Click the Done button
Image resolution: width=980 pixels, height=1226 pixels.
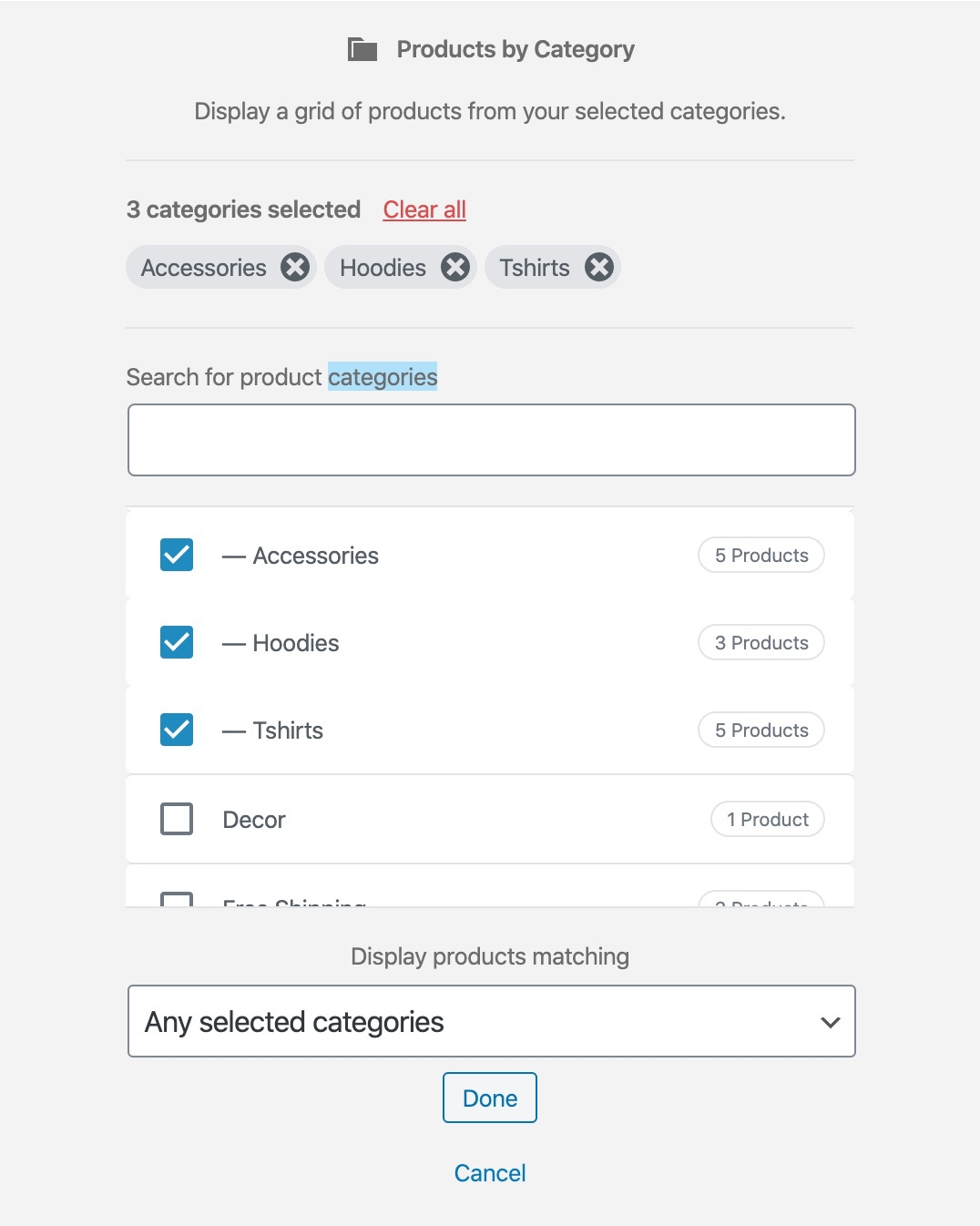click(x=490, y=1098)
